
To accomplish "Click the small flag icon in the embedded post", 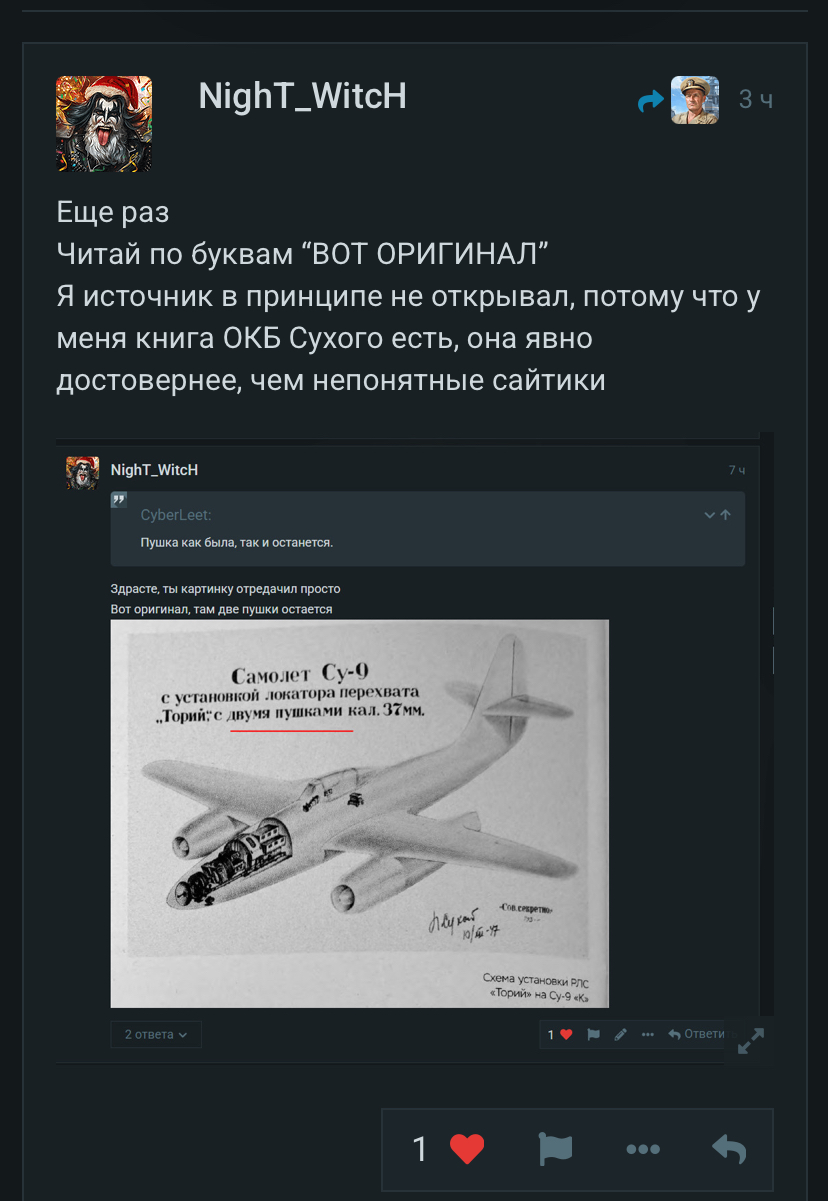I will tap(593, 1034).
